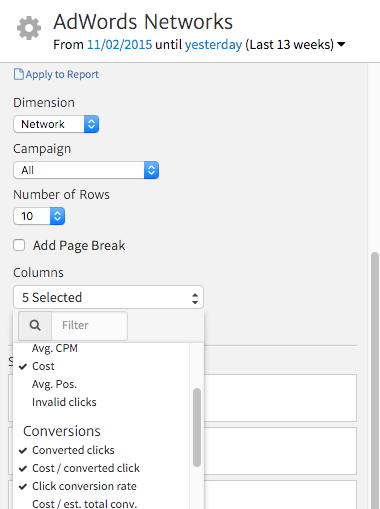Toggle the Add Page Break checkbox
Viewport: 380px width, 509px height.
pos(19,245)
